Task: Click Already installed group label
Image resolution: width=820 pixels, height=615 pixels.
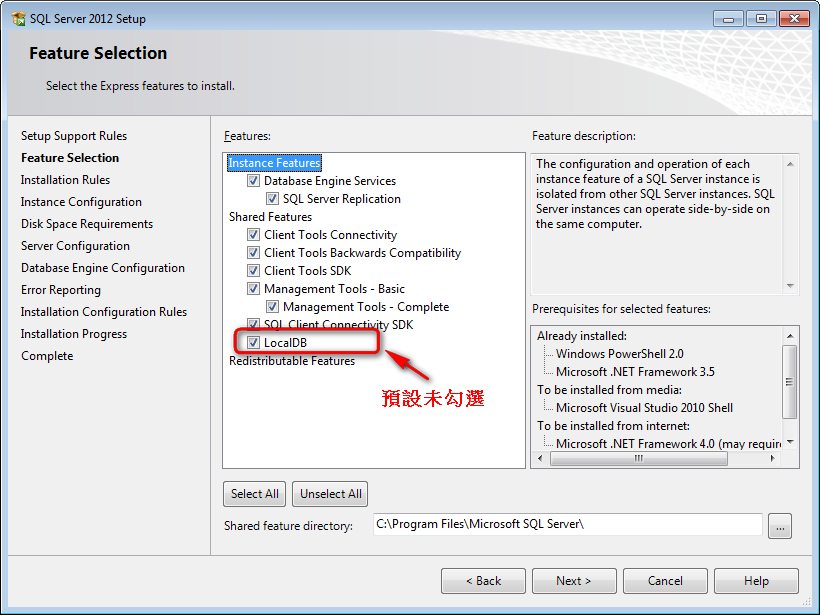Action: click(582, 336)
